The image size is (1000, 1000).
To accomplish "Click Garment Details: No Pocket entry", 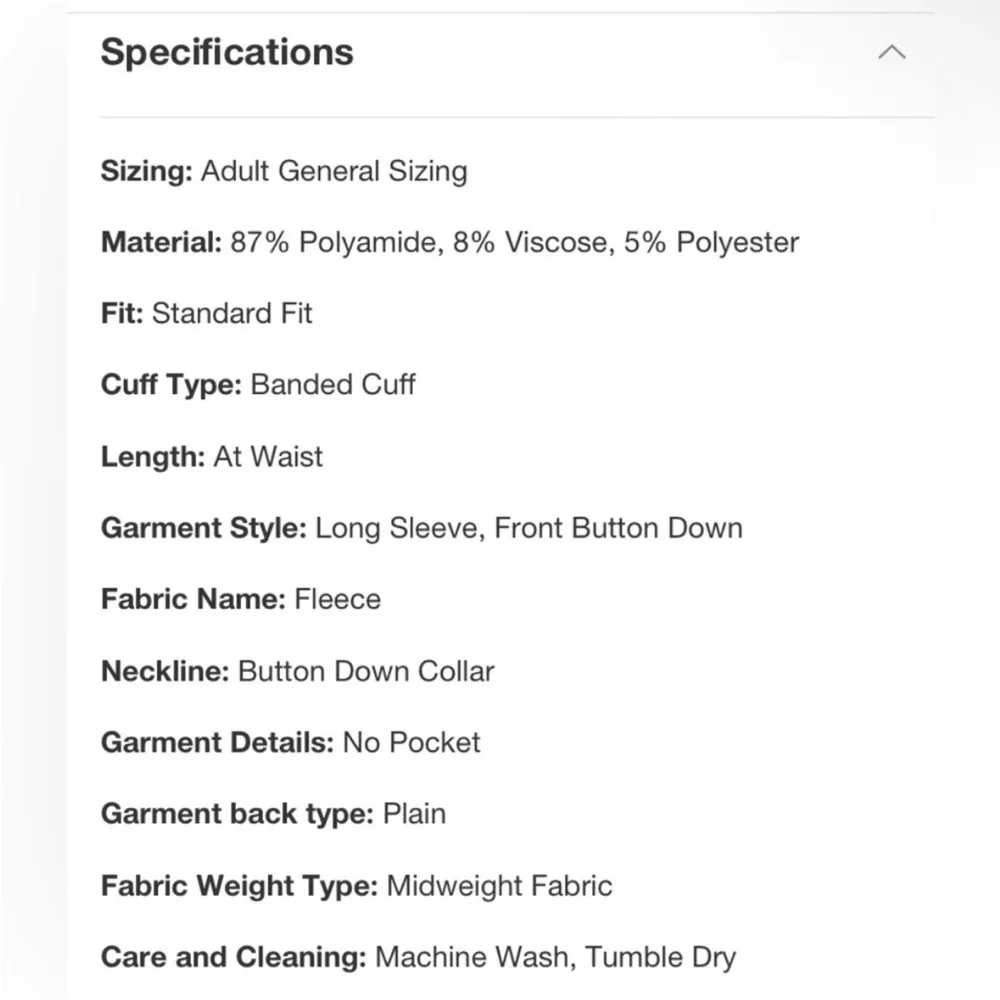I will (291, 742).
